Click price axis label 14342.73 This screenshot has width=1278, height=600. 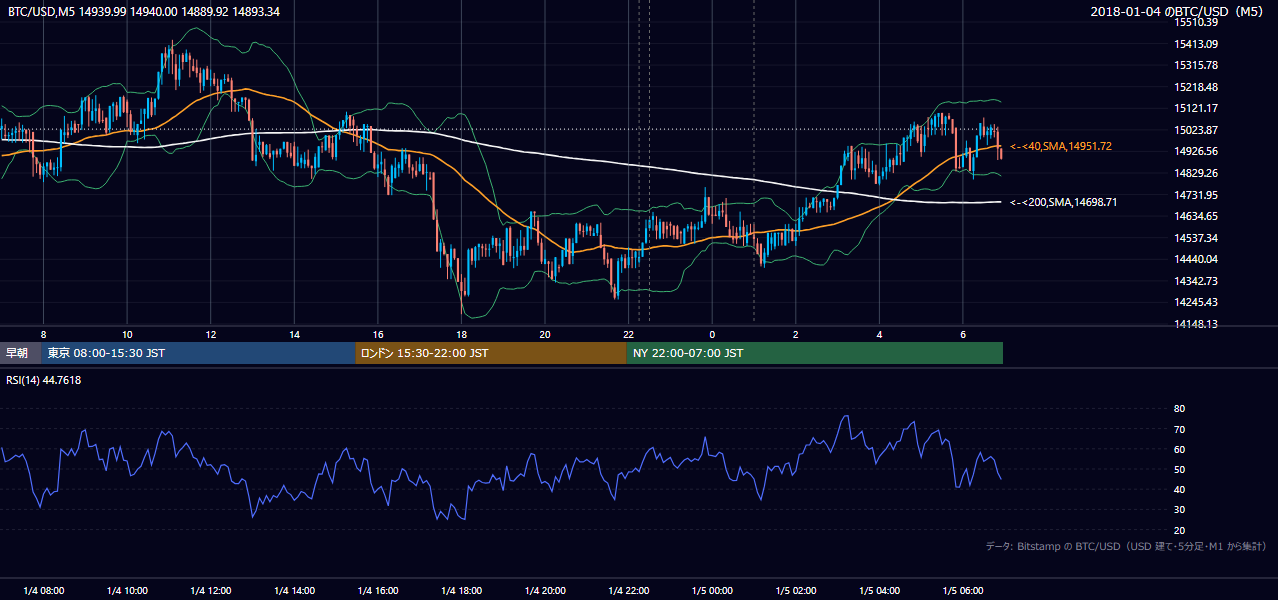pyautogui.click(x=1196, y=281)
